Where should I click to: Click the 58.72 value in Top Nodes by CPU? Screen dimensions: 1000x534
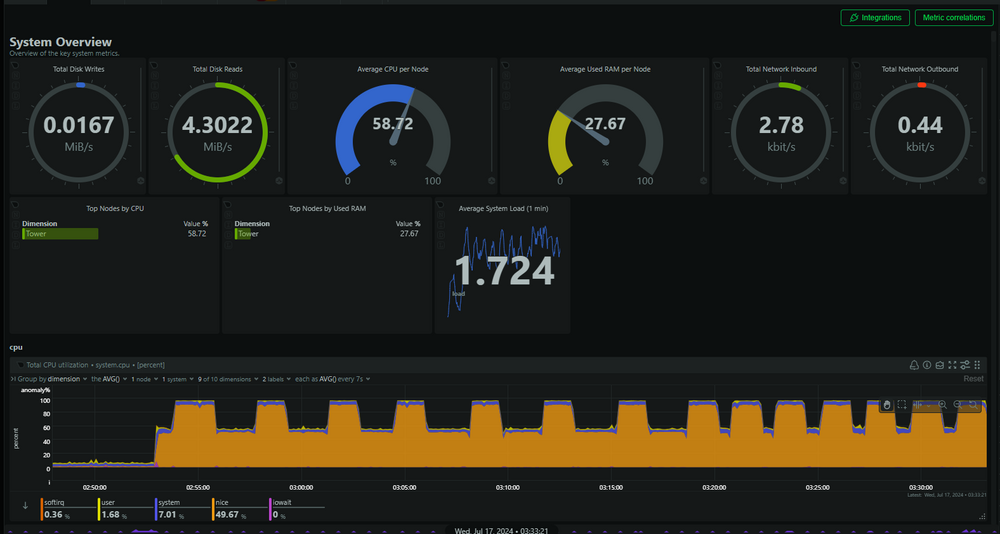pos(197,234)
